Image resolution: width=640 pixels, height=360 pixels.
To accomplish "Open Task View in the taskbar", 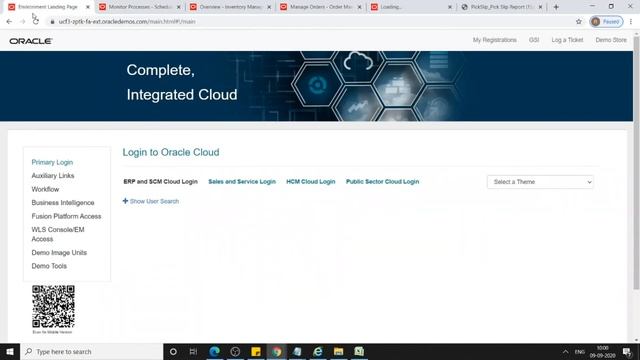I will [193, 351].
